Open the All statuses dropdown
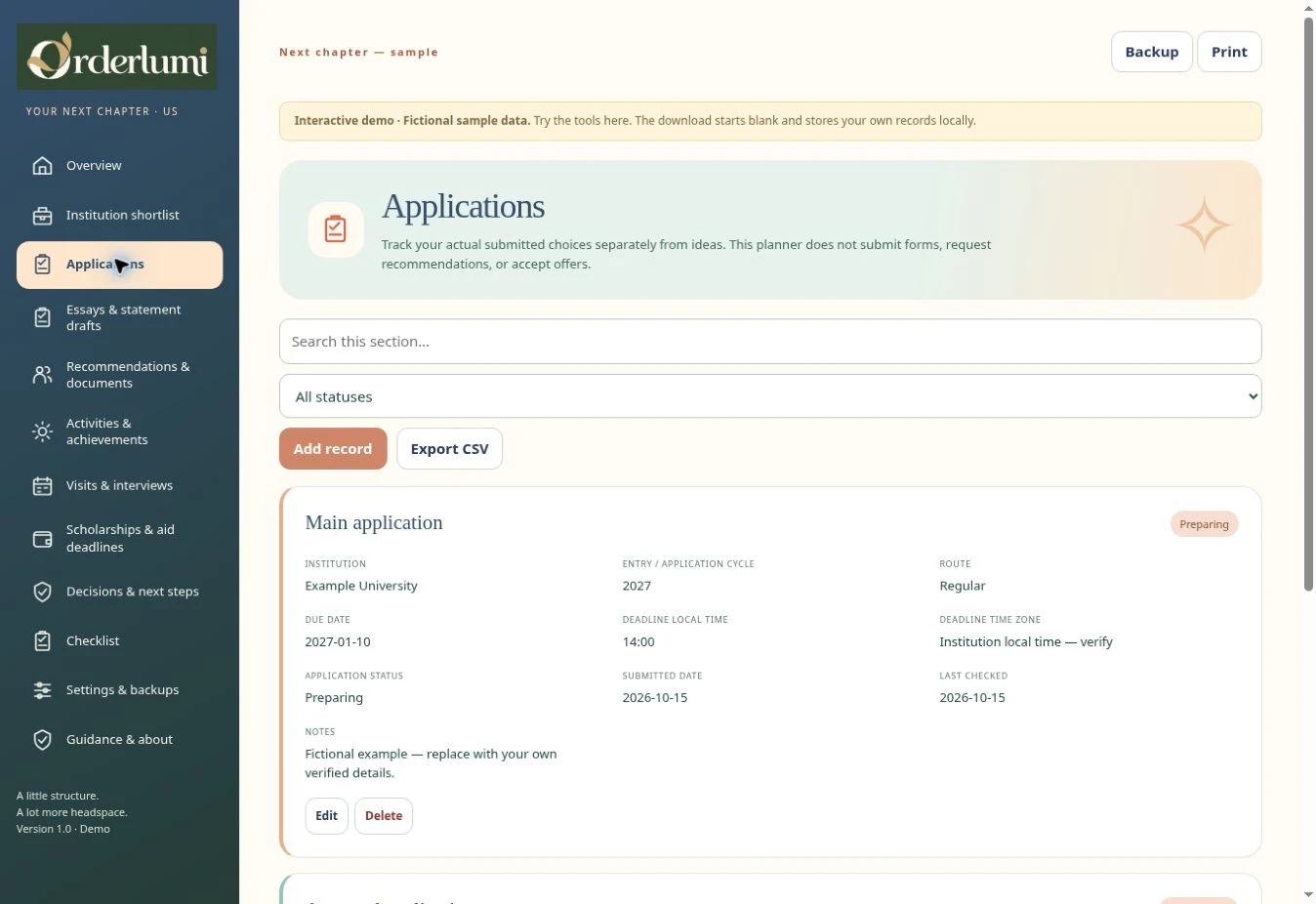Viewport: 1316px width, 904px height. [x=770, y=396]
